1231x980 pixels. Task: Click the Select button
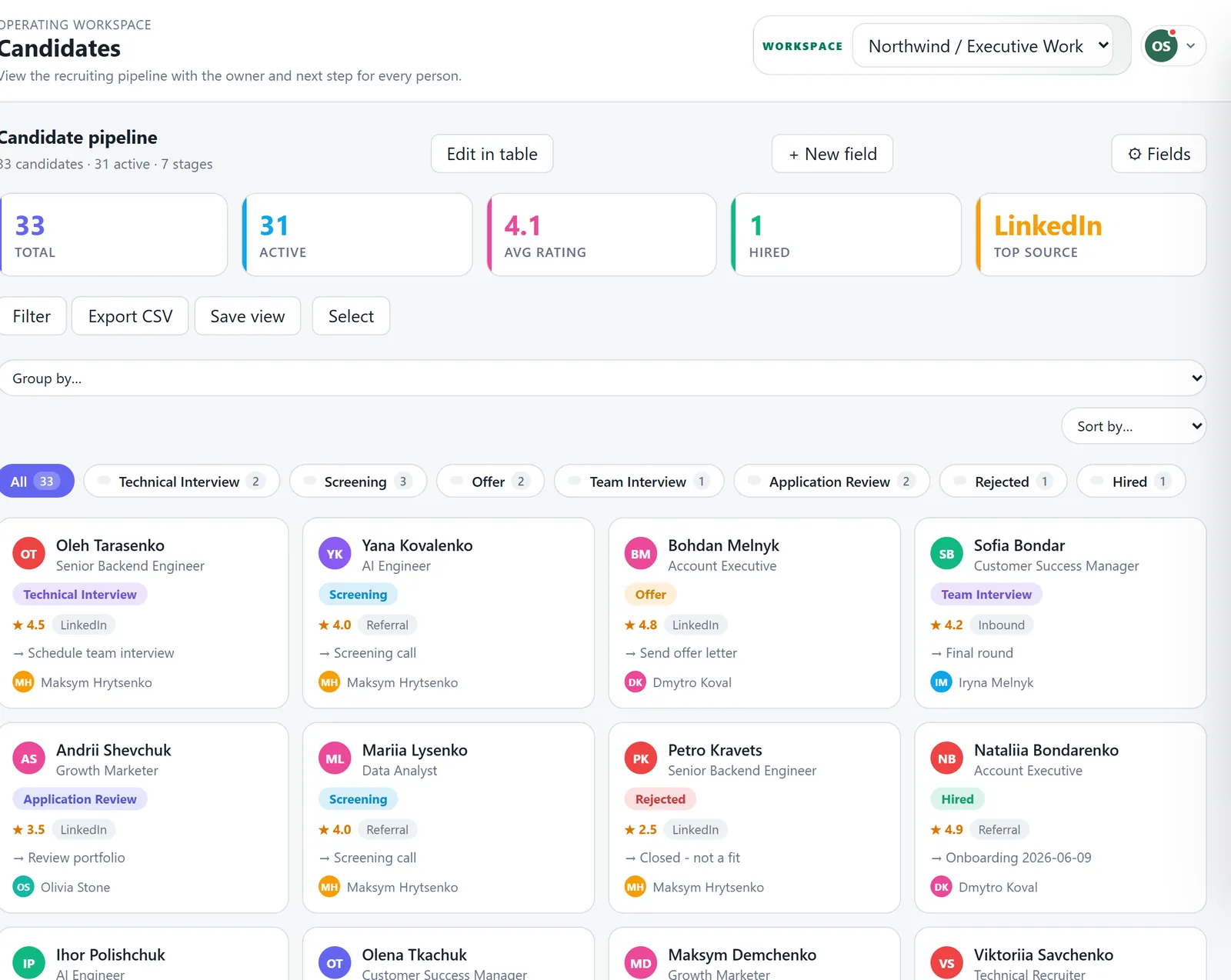point(351,316)
